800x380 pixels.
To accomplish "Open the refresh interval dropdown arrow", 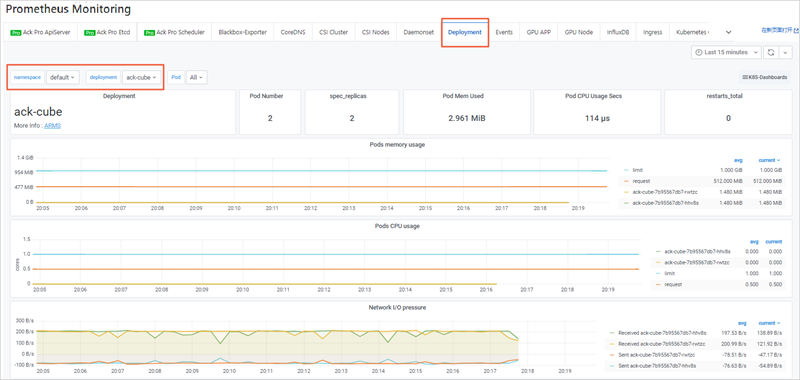I will (x=785, y=52).
